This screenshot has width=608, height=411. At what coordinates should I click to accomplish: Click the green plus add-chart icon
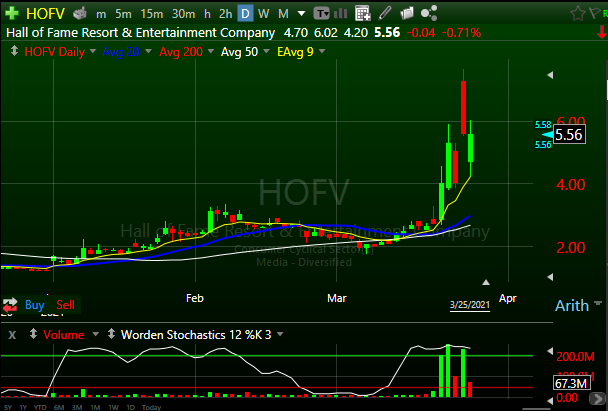[x=12, y=13]
